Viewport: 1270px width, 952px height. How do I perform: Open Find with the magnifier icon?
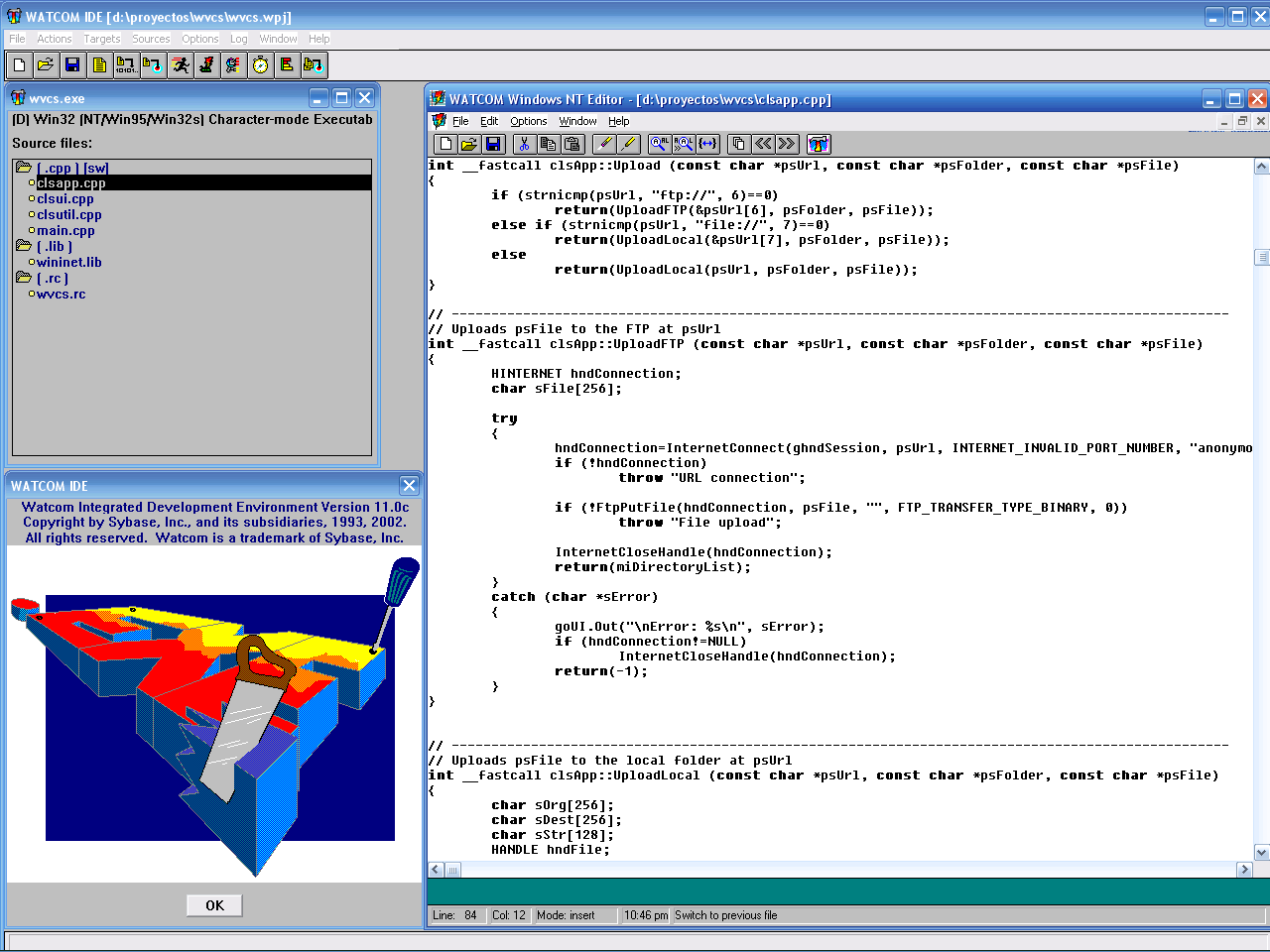tap(660, 144)
